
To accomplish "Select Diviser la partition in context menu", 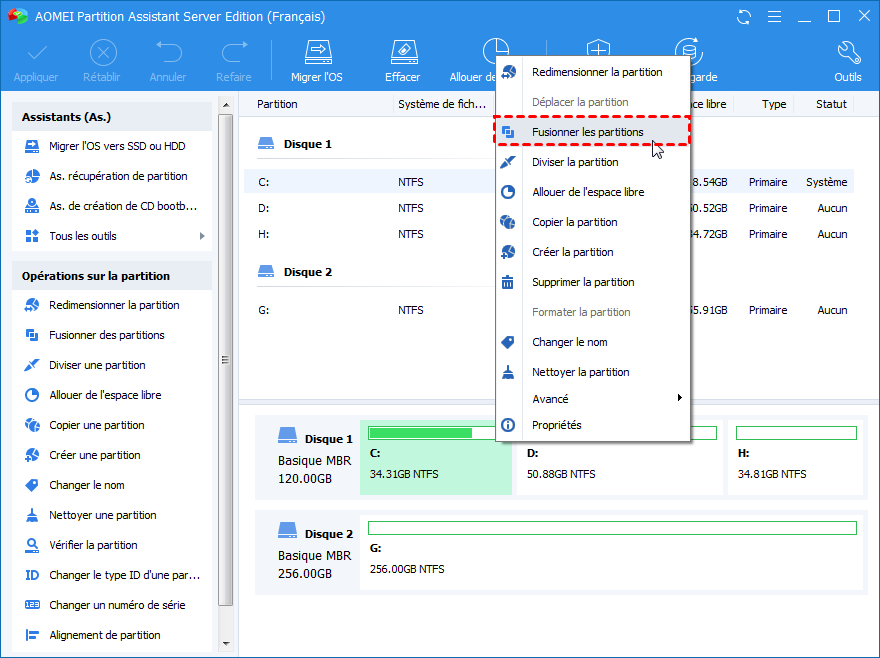I will tap(593, 162).
